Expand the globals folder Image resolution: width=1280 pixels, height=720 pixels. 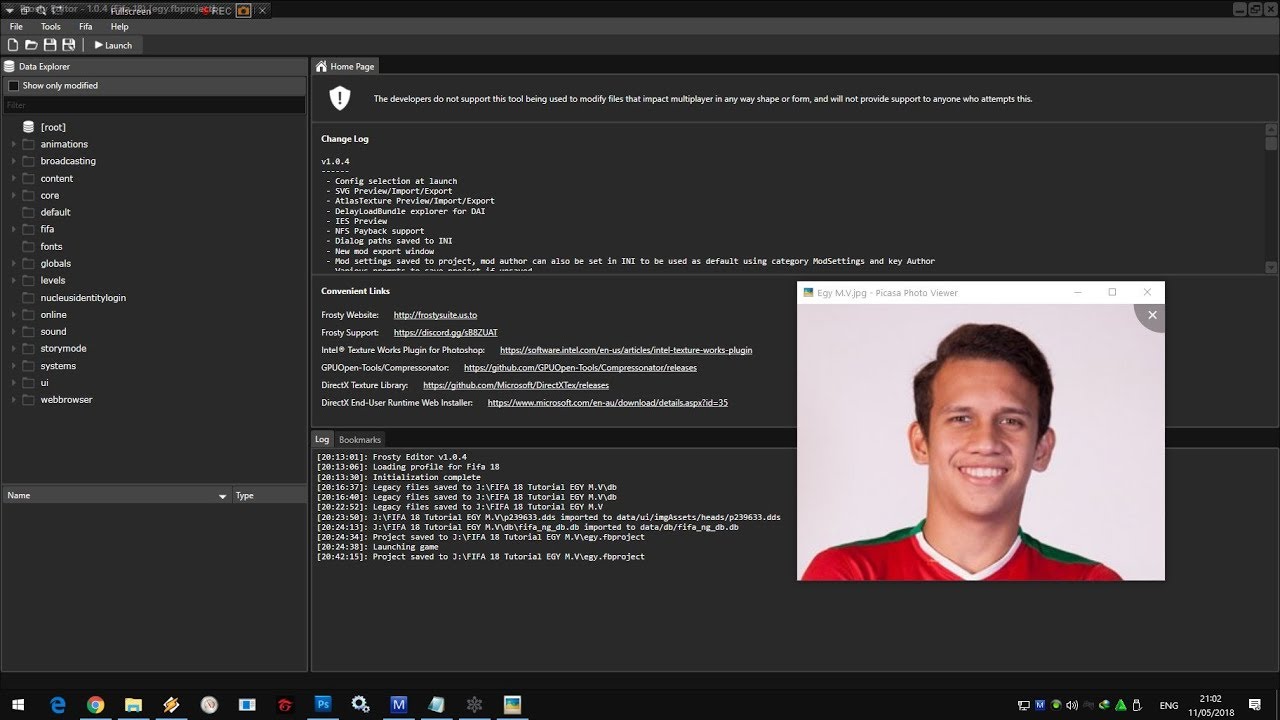14,263
